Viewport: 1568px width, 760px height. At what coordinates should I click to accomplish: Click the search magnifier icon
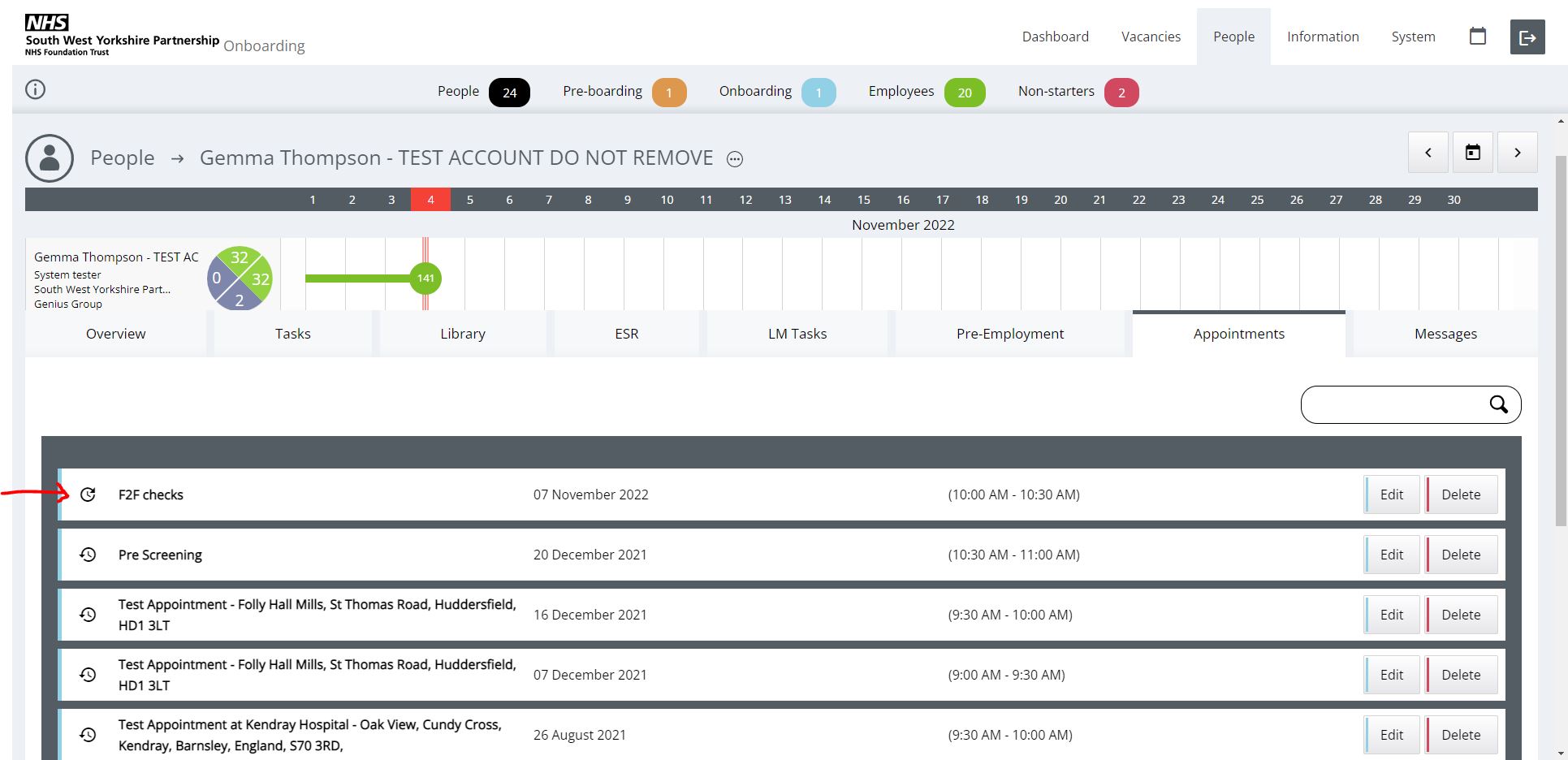(x=1498, y=404)
